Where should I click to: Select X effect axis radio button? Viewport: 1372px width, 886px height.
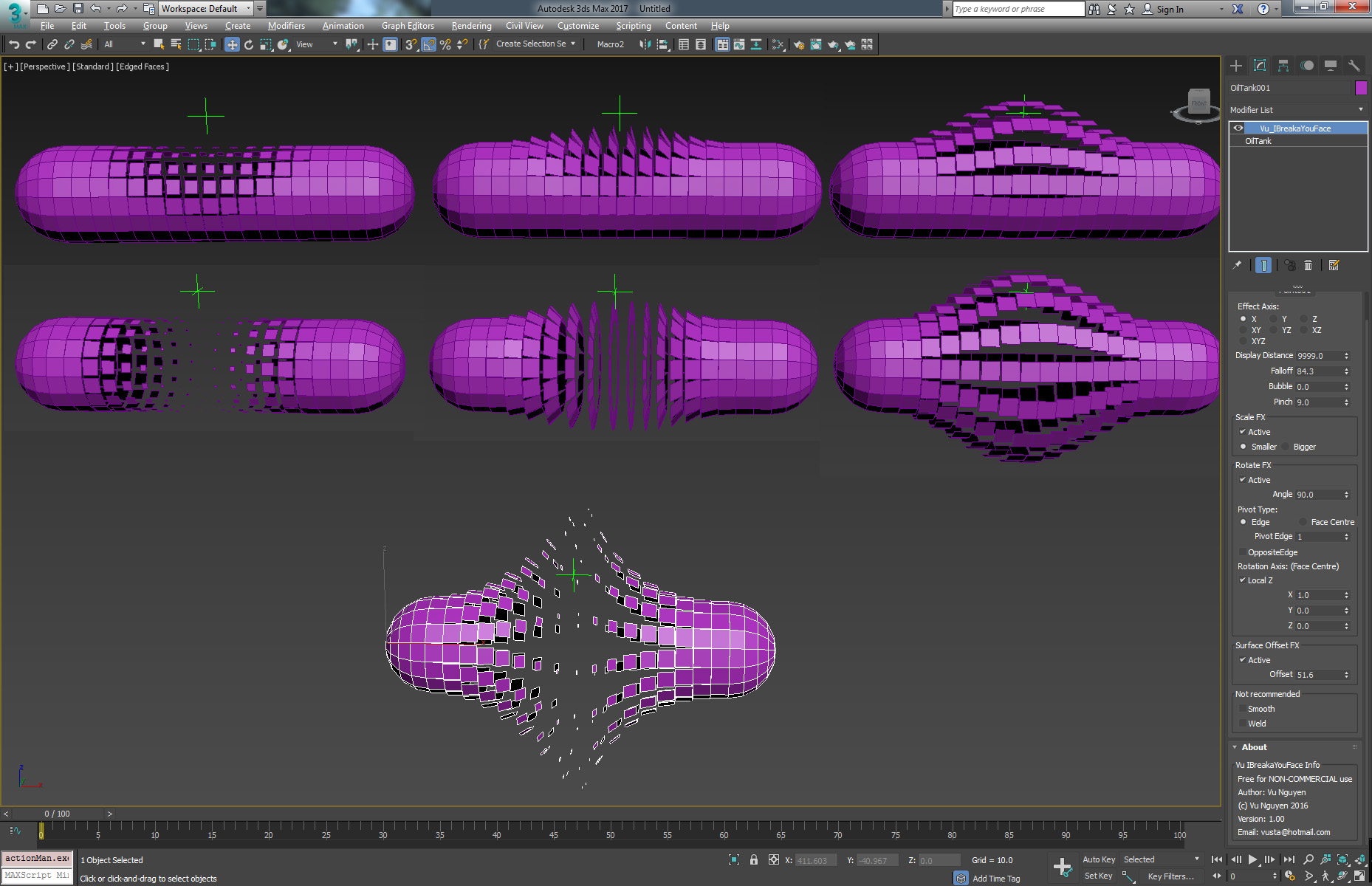tap(1244, 319)
